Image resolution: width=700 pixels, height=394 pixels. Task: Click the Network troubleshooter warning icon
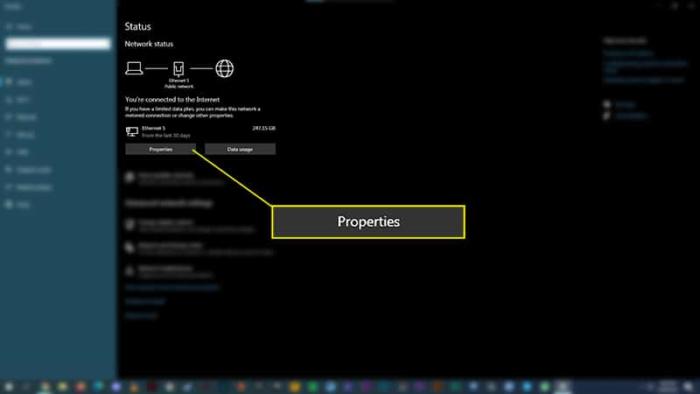130,271
